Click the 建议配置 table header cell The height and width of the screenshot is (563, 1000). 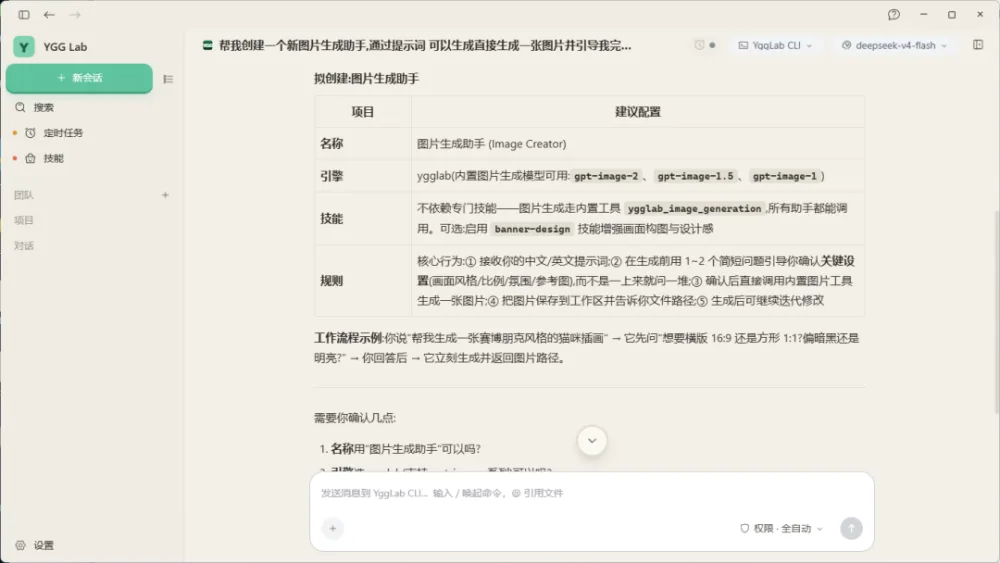tap(638, 112)
